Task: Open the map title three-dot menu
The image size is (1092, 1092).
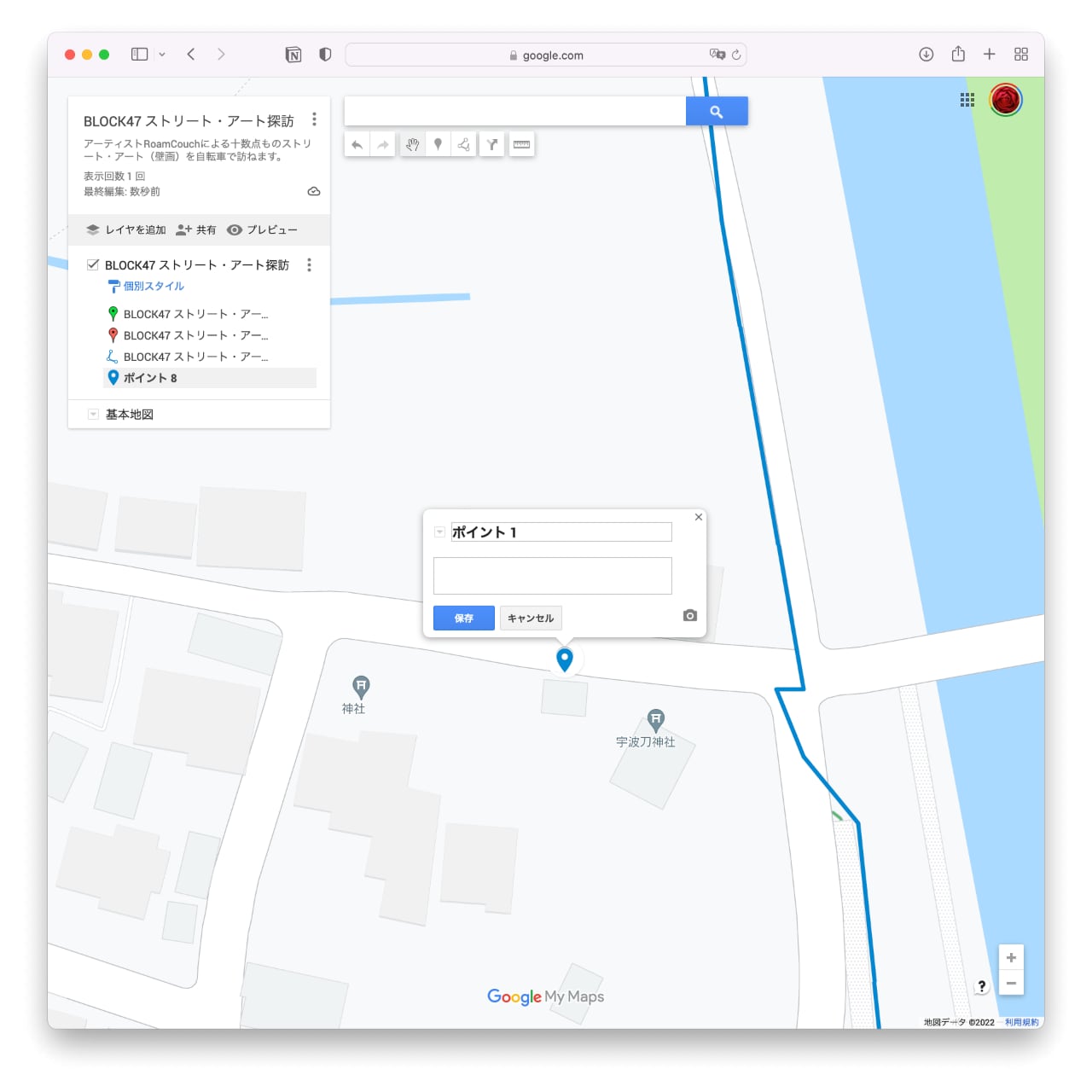Action: [x=314, y=119]
